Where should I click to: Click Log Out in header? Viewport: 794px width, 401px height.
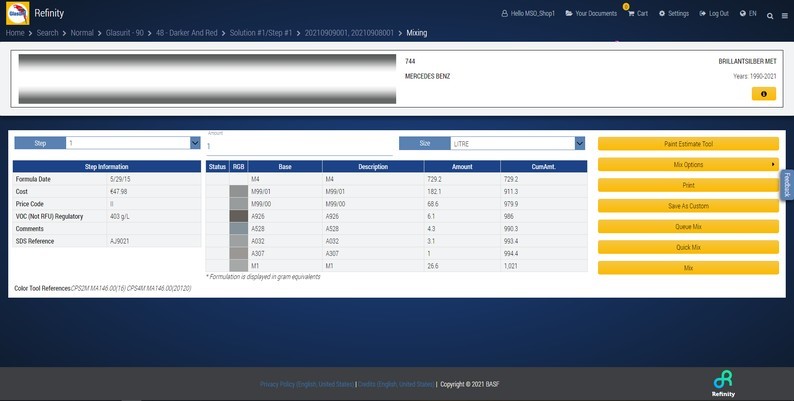(x=714, y=14)
